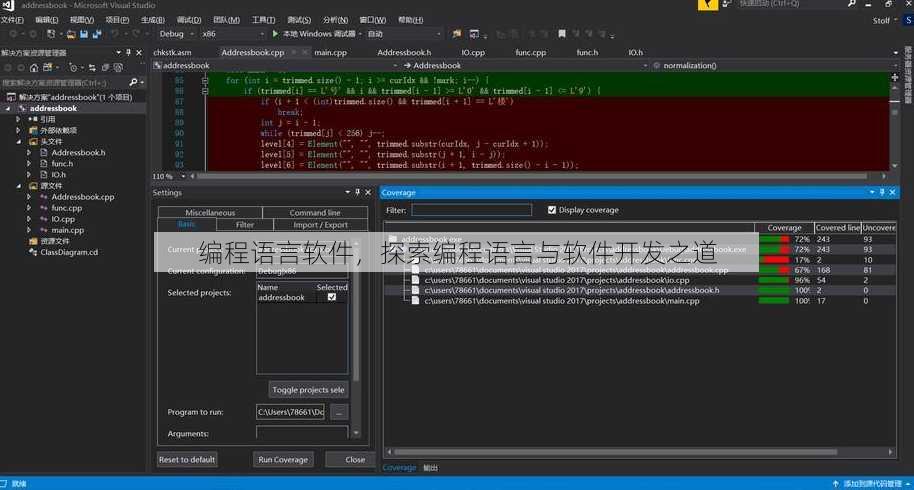Click the Coverage panel horizontal scrollbar
The width and height of the screenshot is (914, 490).
[x=616, y=452]
